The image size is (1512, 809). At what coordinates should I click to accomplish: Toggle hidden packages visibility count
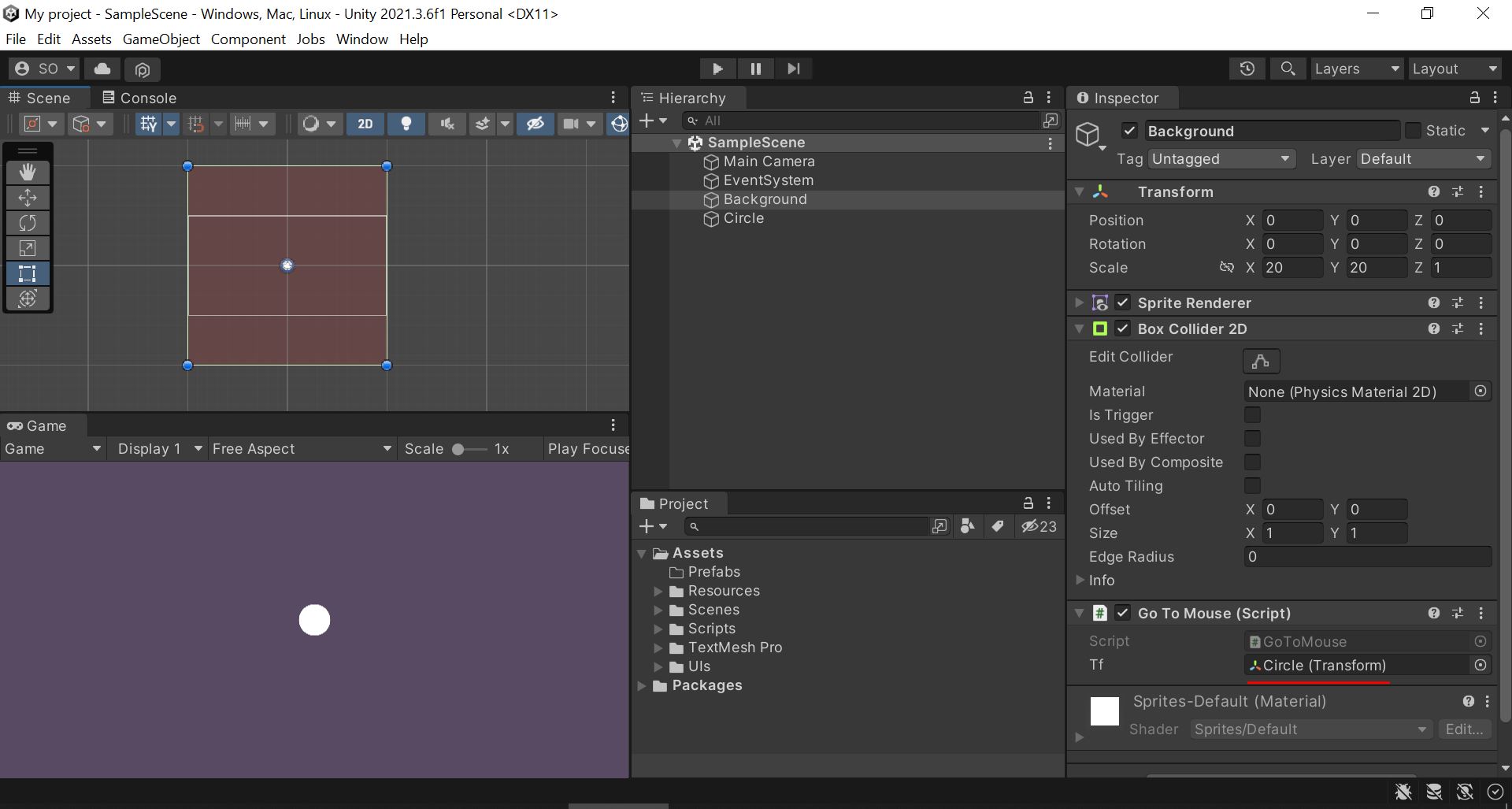coord(1039,526)
